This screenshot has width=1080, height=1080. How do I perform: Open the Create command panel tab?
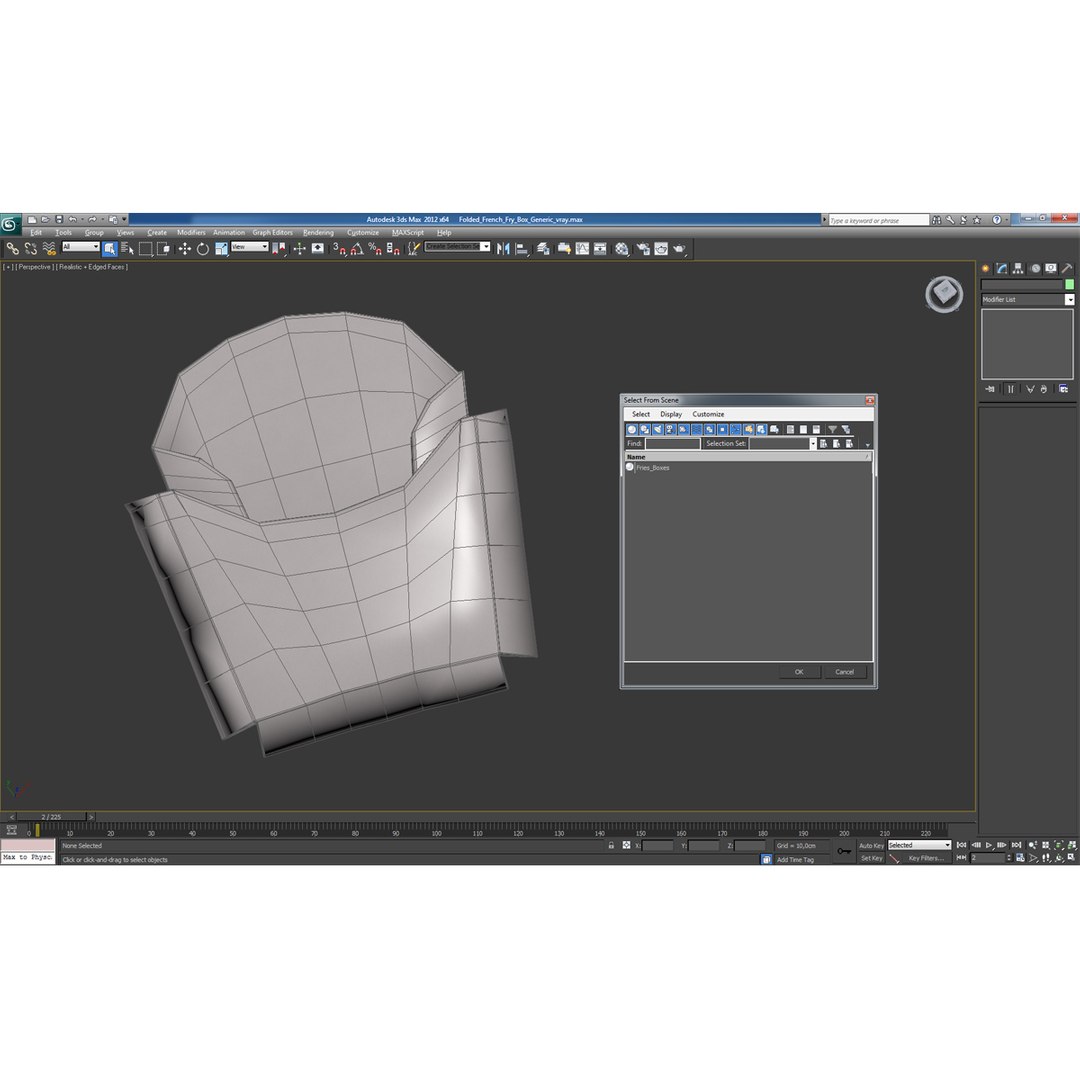coord(986,269)
